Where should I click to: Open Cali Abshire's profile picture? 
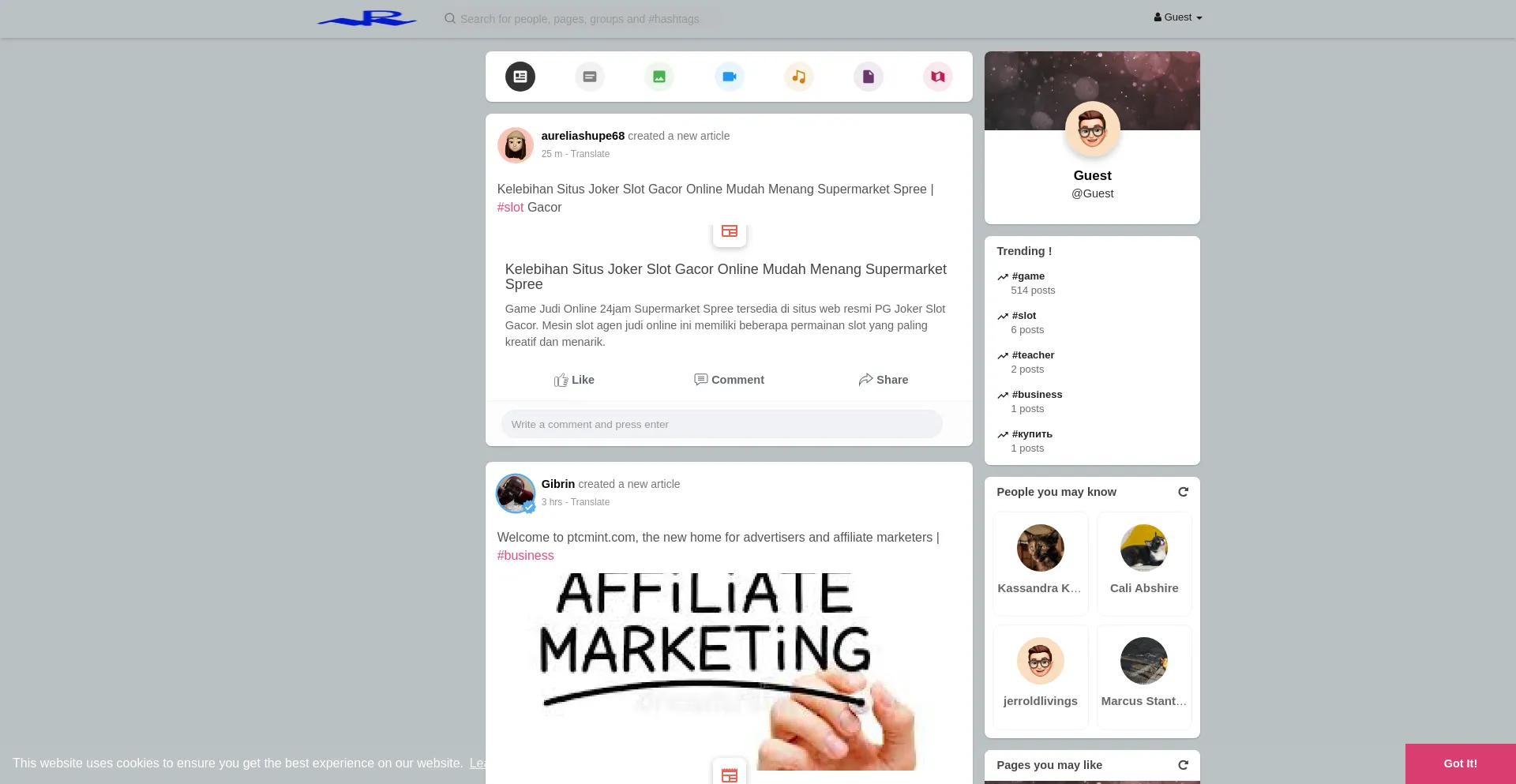tap(1143, 548)
